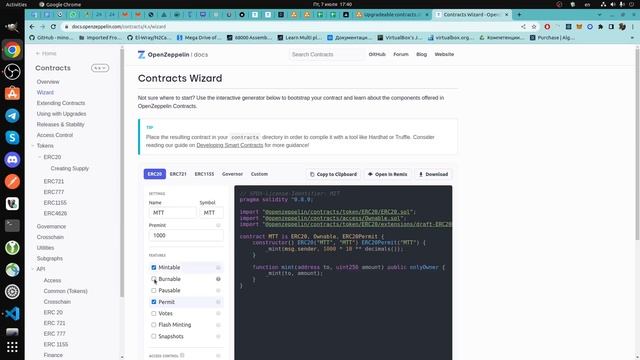Toggle the Access Control checkbox
640x360 pixels.
click(x=182, y=356)
